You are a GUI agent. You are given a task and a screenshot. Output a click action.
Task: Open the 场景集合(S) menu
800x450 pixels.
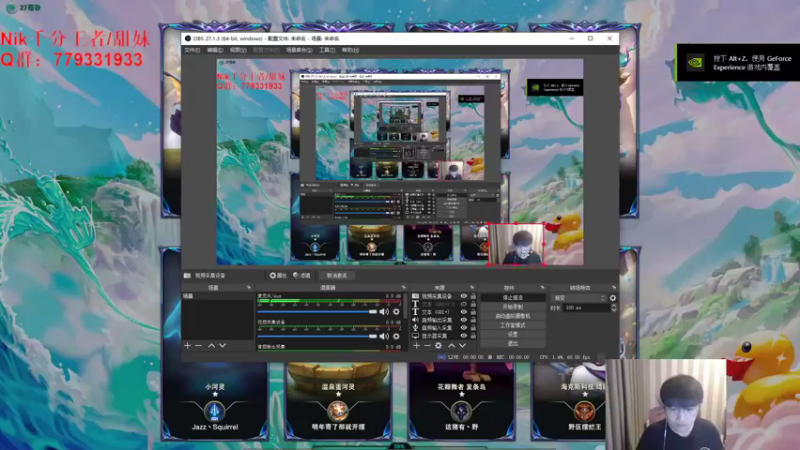point(299,50)
